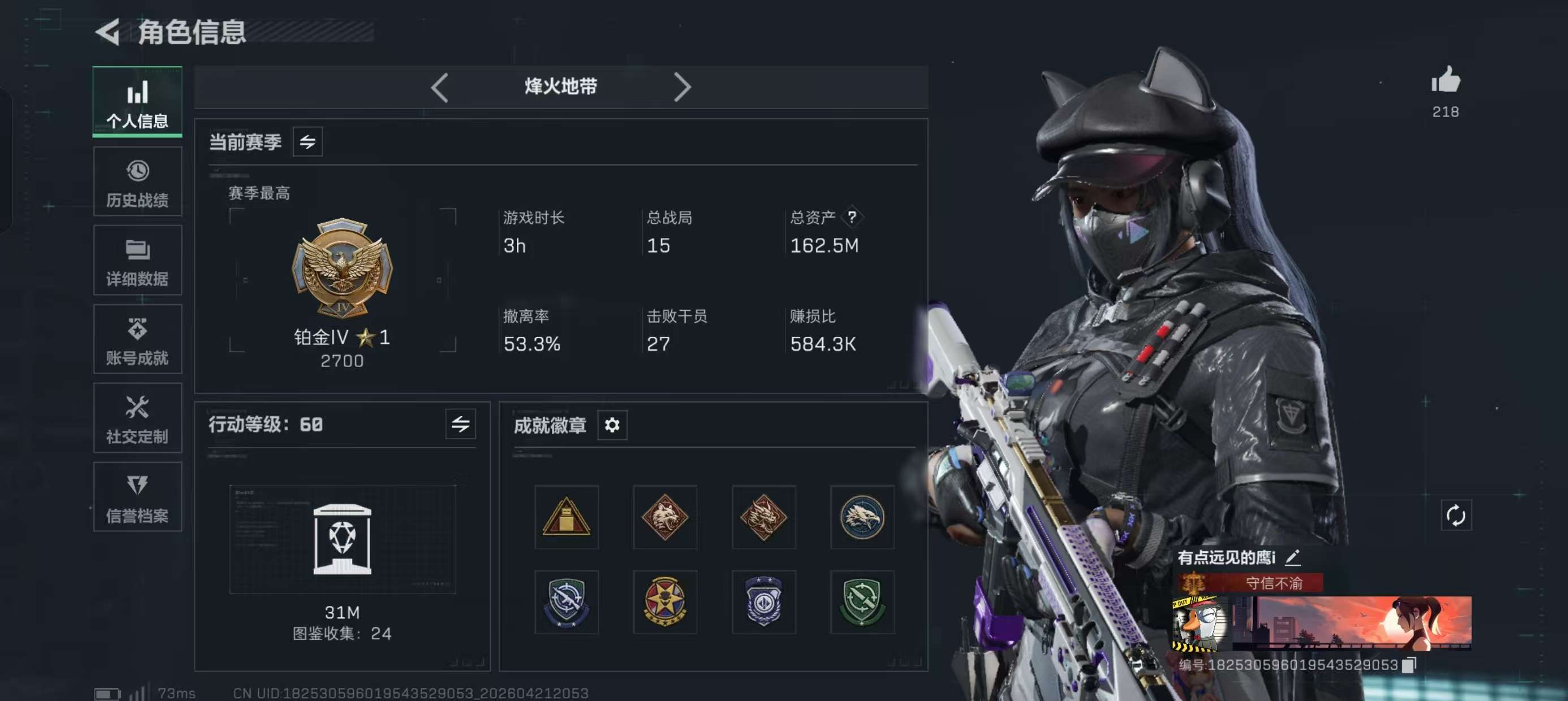
Task: Toggle the 当前赛季 season switch button
Action: click(x=307, y=142)
